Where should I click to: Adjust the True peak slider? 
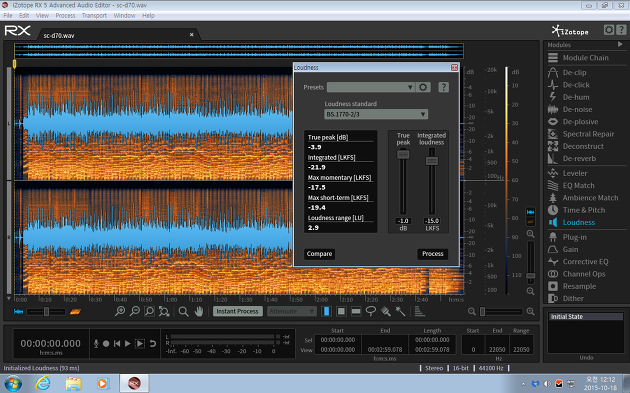pyautogui.click(x=403, y=154)
